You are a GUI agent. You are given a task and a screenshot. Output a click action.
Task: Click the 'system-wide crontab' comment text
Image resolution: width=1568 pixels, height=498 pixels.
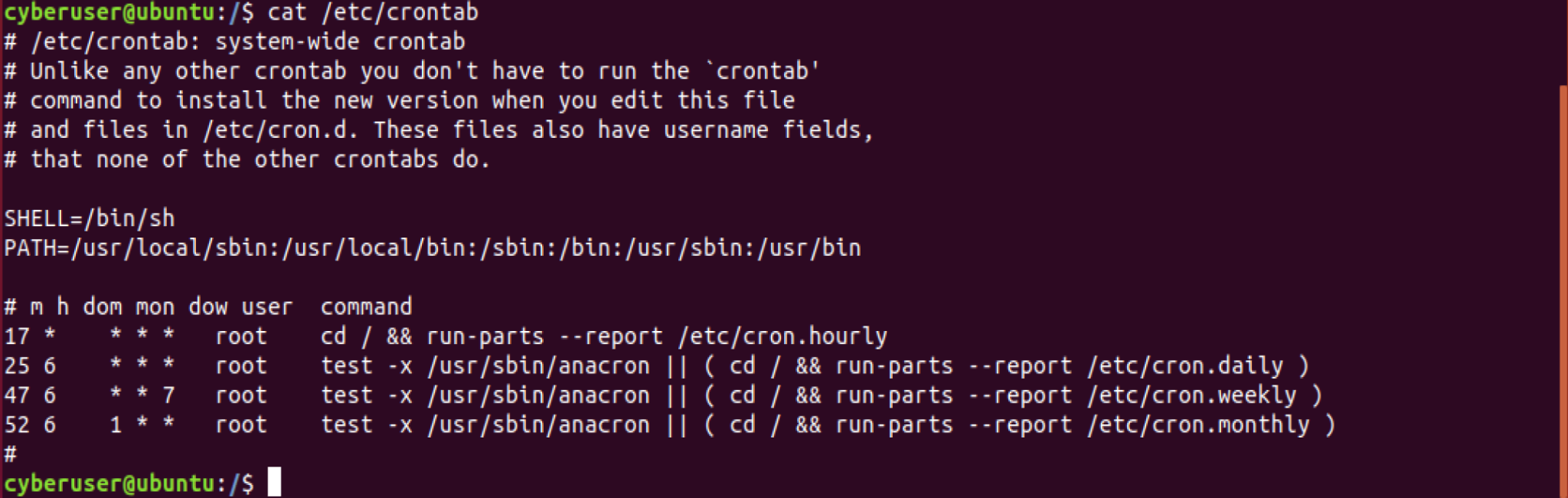(340, 41)
